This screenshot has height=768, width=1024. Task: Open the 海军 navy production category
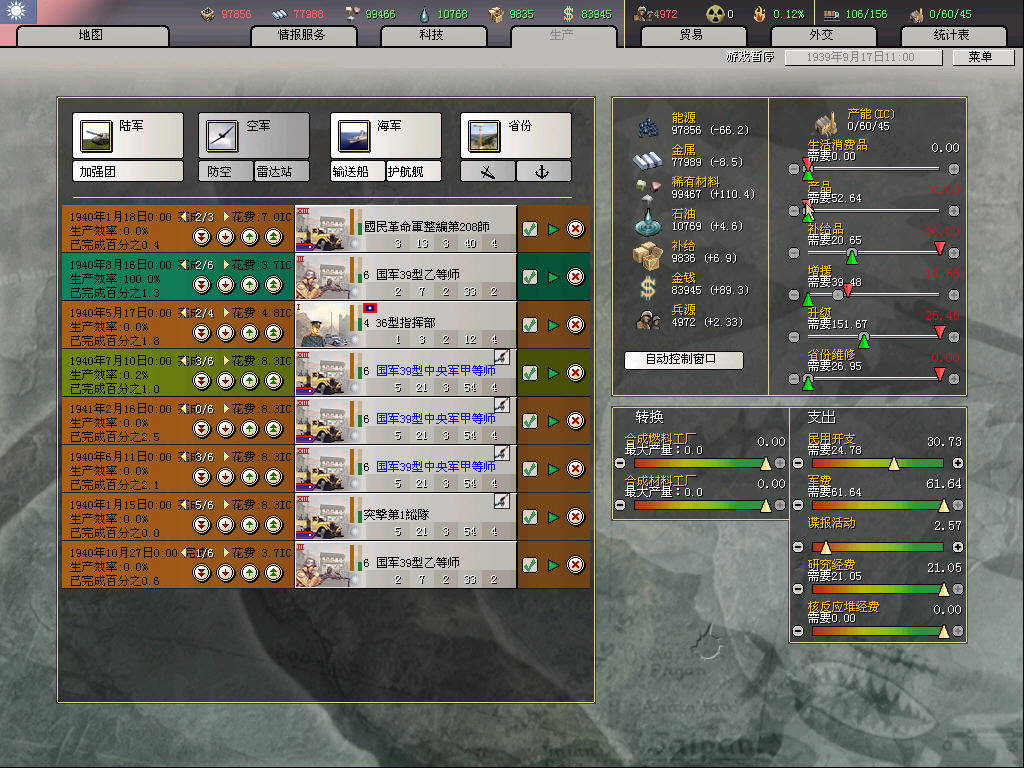click(385, 135)
